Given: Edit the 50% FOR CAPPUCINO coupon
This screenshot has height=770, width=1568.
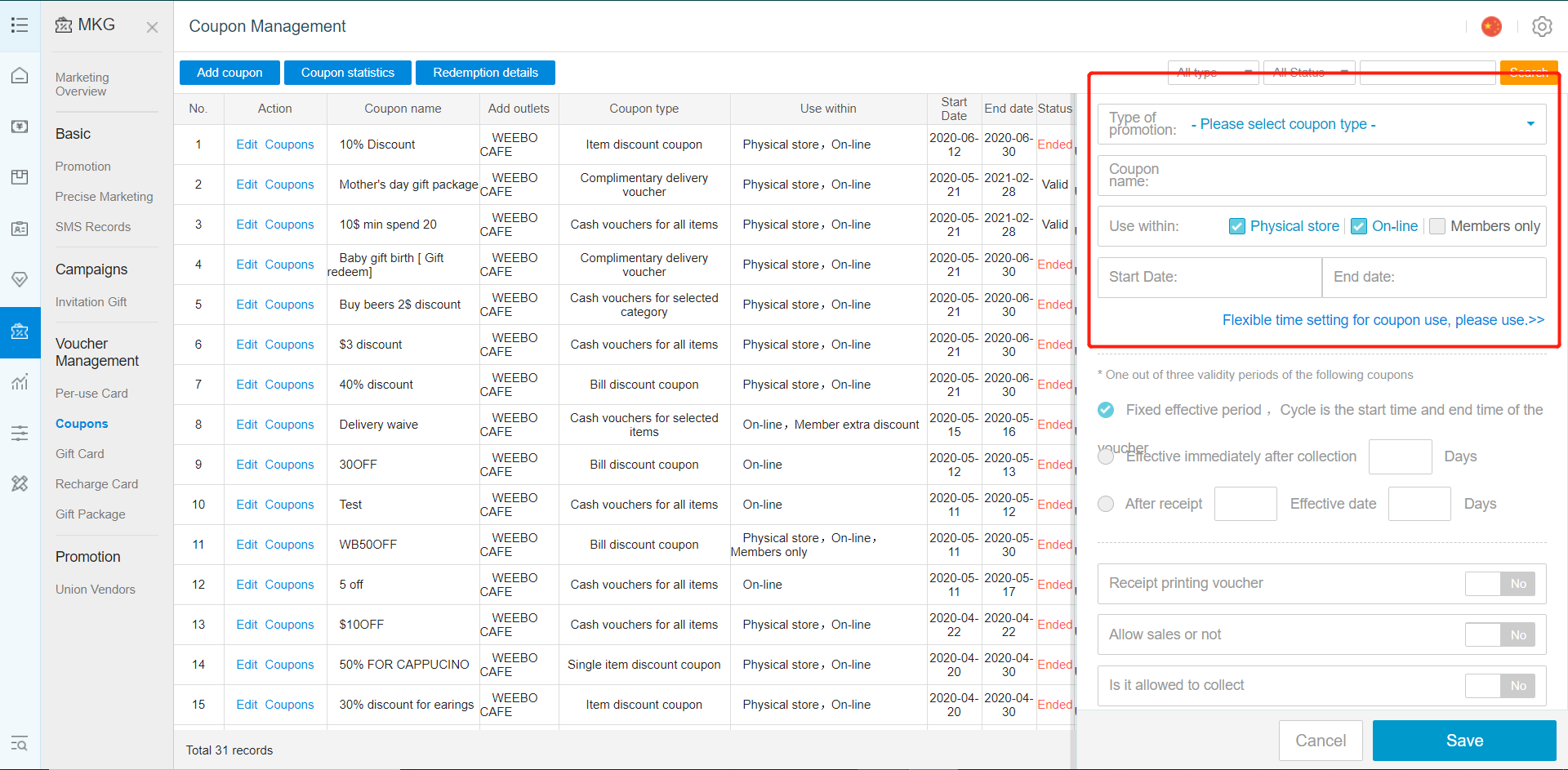Looking at the screenshot, I should click(x=247, y=665).
